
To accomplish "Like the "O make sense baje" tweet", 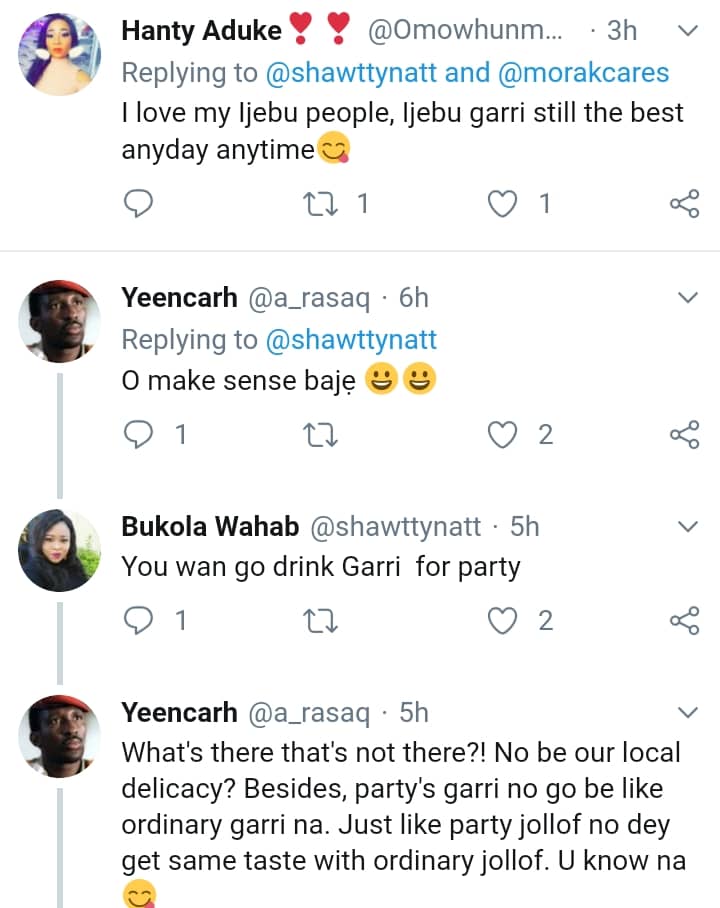I will tap(500, 435).
